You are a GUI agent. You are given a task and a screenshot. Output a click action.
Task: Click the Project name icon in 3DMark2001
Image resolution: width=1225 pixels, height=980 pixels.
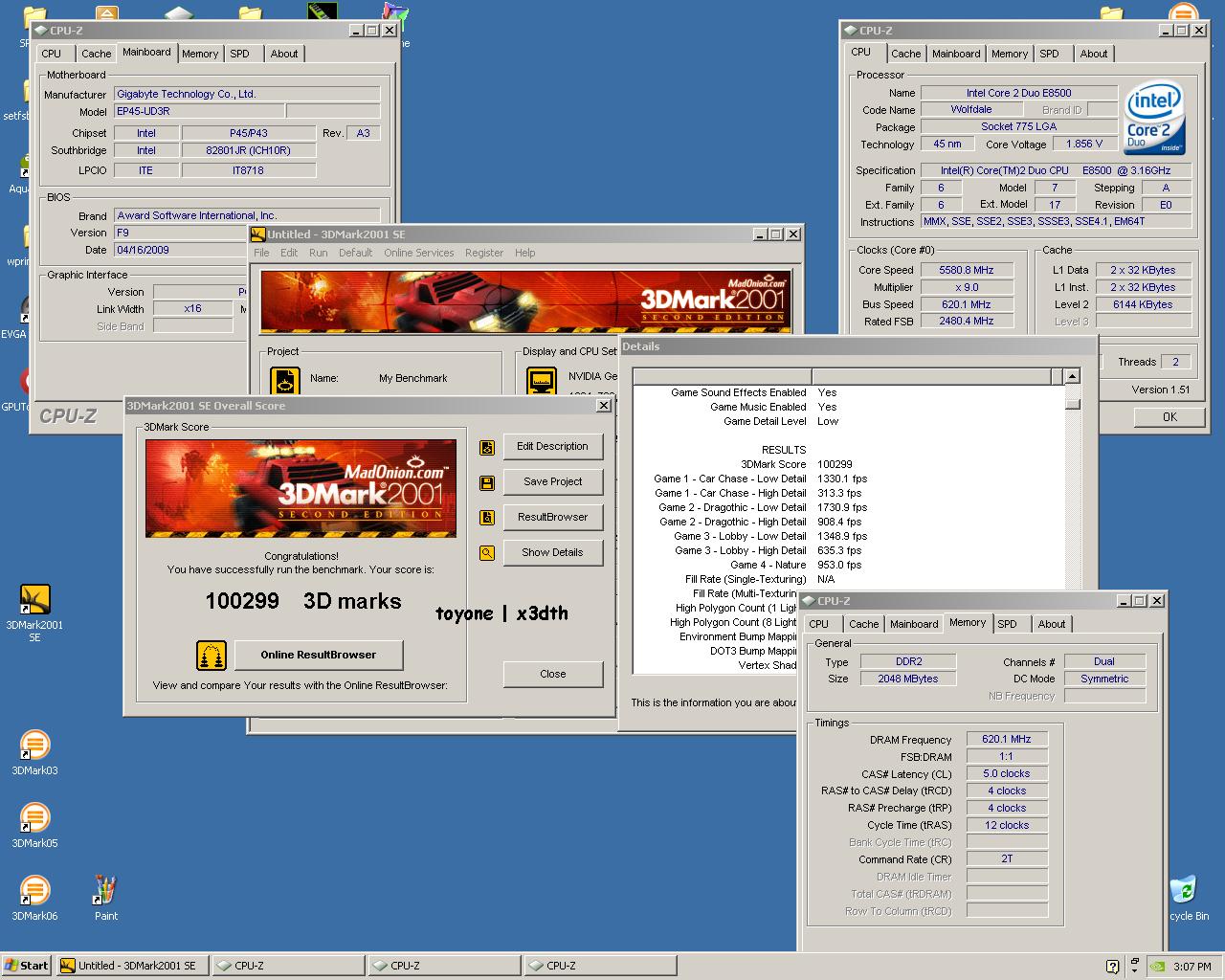285,381
